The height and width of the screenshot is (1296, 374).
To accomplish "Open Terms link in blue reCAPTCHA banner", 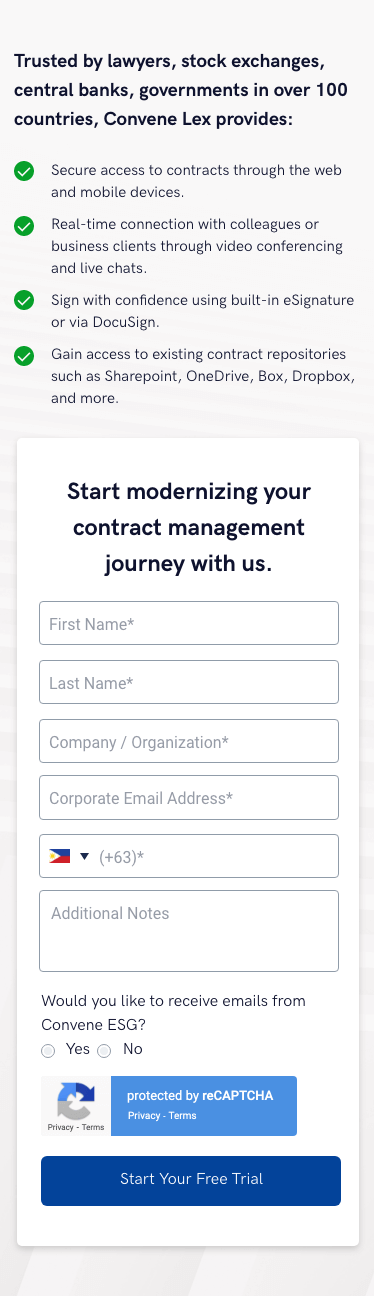I will 183,1116.
